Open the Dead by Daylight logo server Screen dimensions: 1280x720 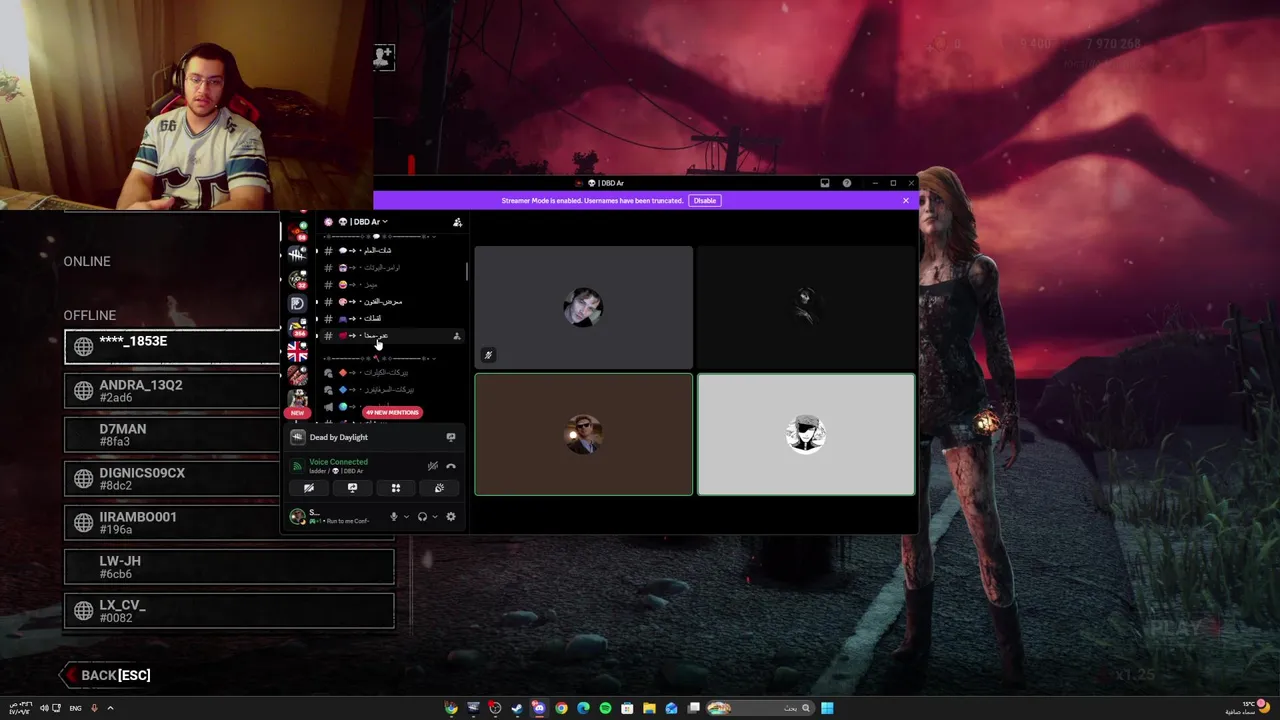pyautogui.click(x=297, y=255)
